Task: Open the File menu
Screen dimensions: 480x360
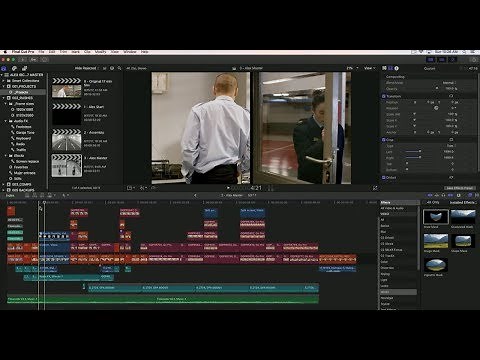Action: (x=41, y=52)
